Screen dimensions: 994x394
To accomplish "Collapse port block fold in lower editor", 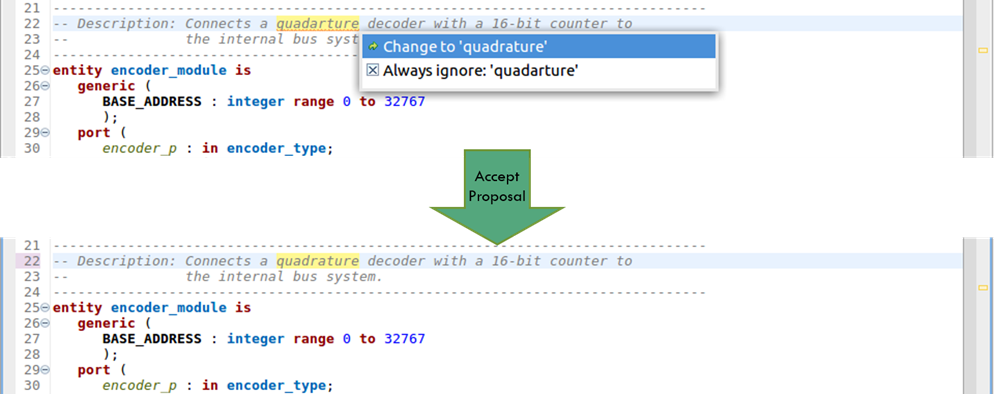I will point(45,371).
